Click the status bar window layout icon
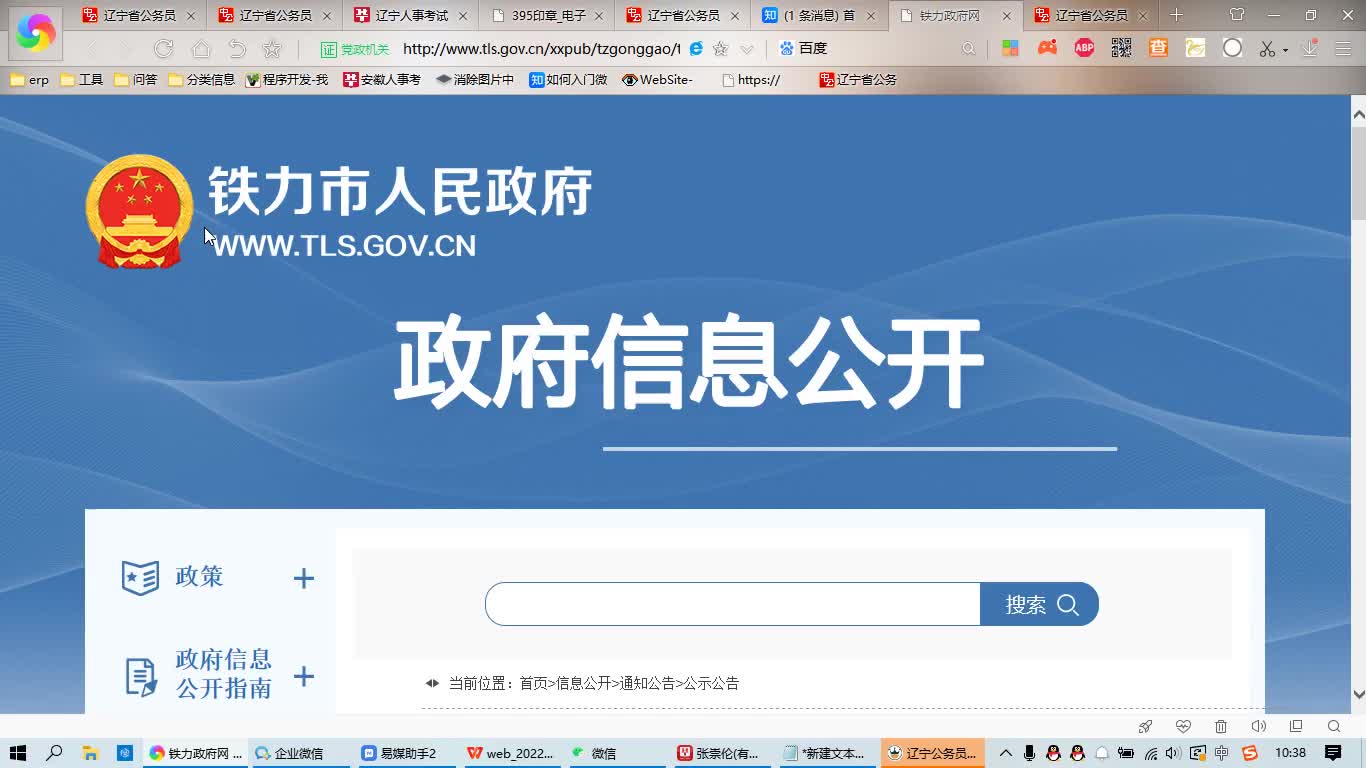This screenshot has height=768, width=1366. coord(1296,726)
